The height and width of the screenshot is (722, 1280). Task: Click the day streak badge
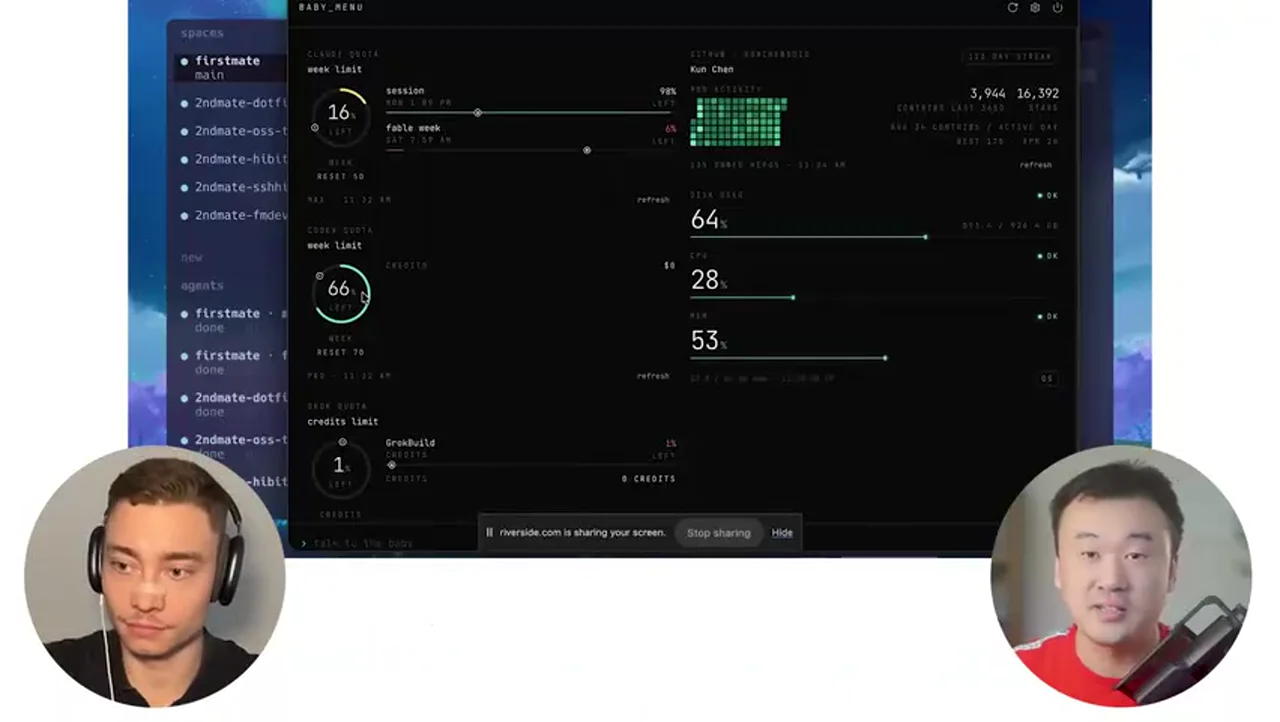point(1008,57)
